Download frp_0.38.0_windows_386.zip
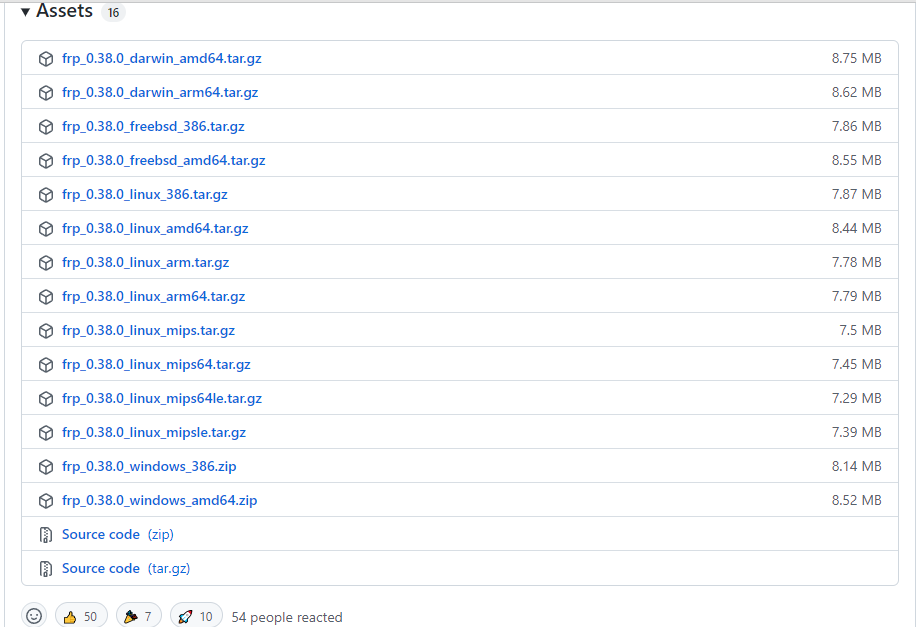916x627 pixels. point(149,466)
